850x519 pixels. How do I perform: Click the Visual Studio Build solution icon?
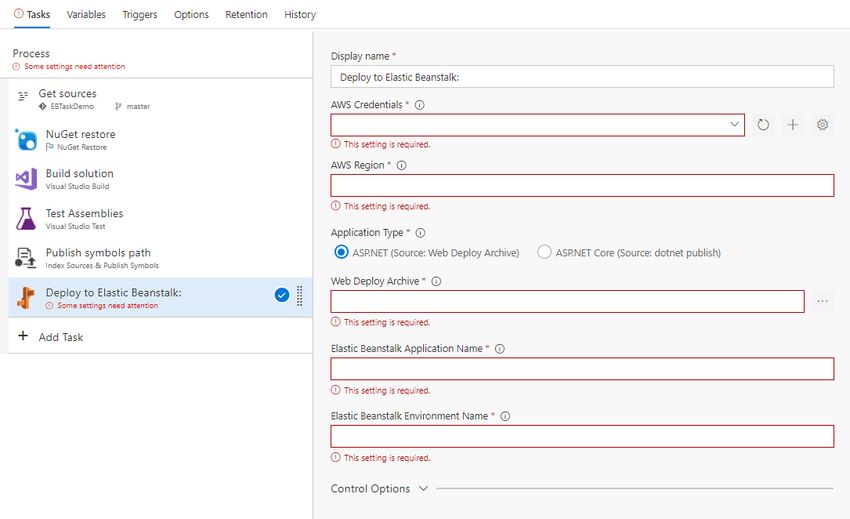[26, 179]
